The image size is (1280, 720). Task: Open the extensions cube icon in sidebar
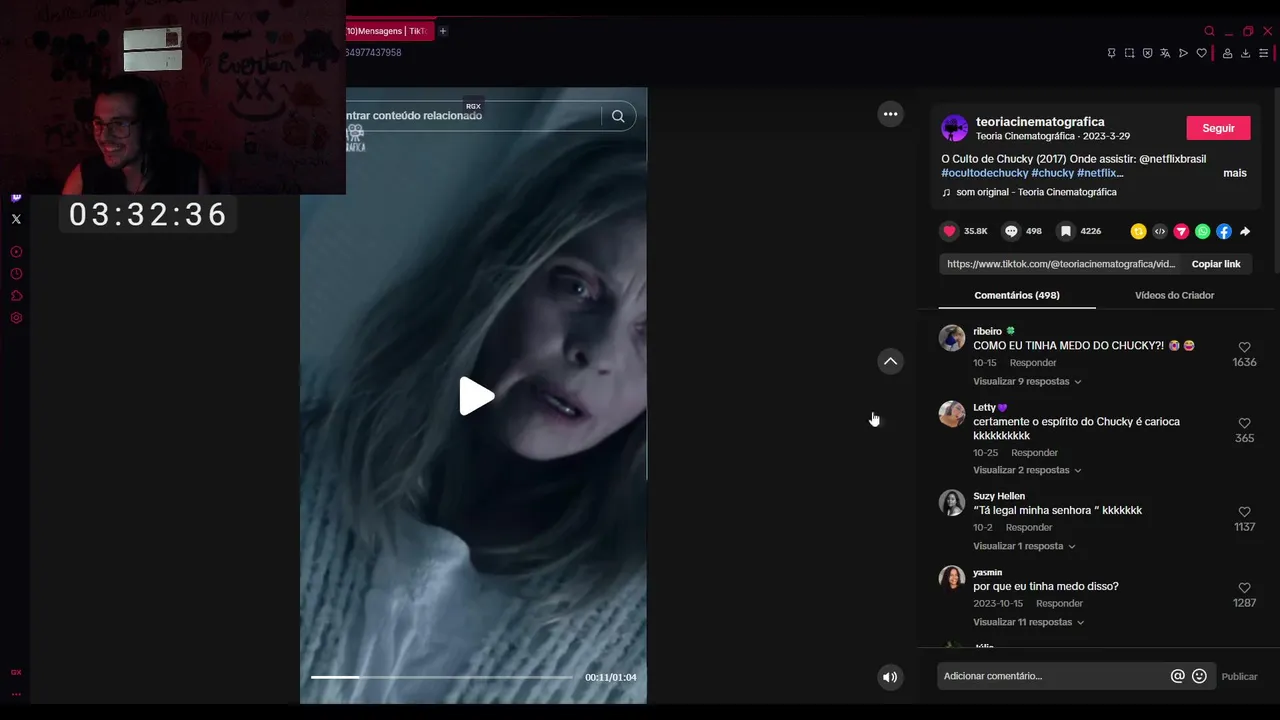coord(16,296)
